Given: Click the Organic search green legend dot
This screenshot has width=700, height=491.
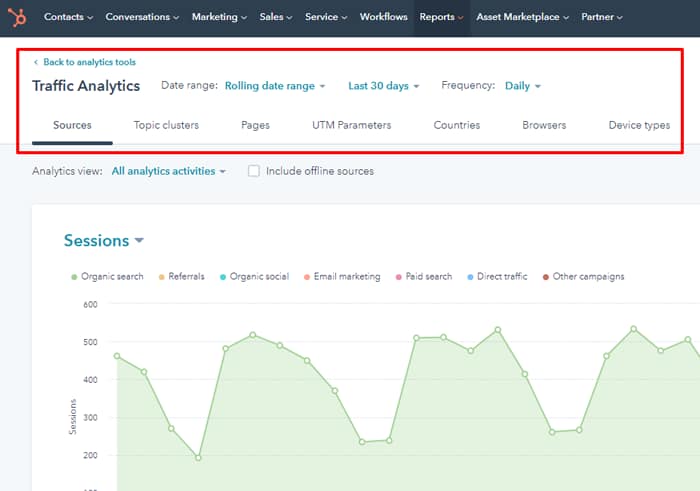Looking at the screenshot, I should pyautogui.click(x=74, y=277).
